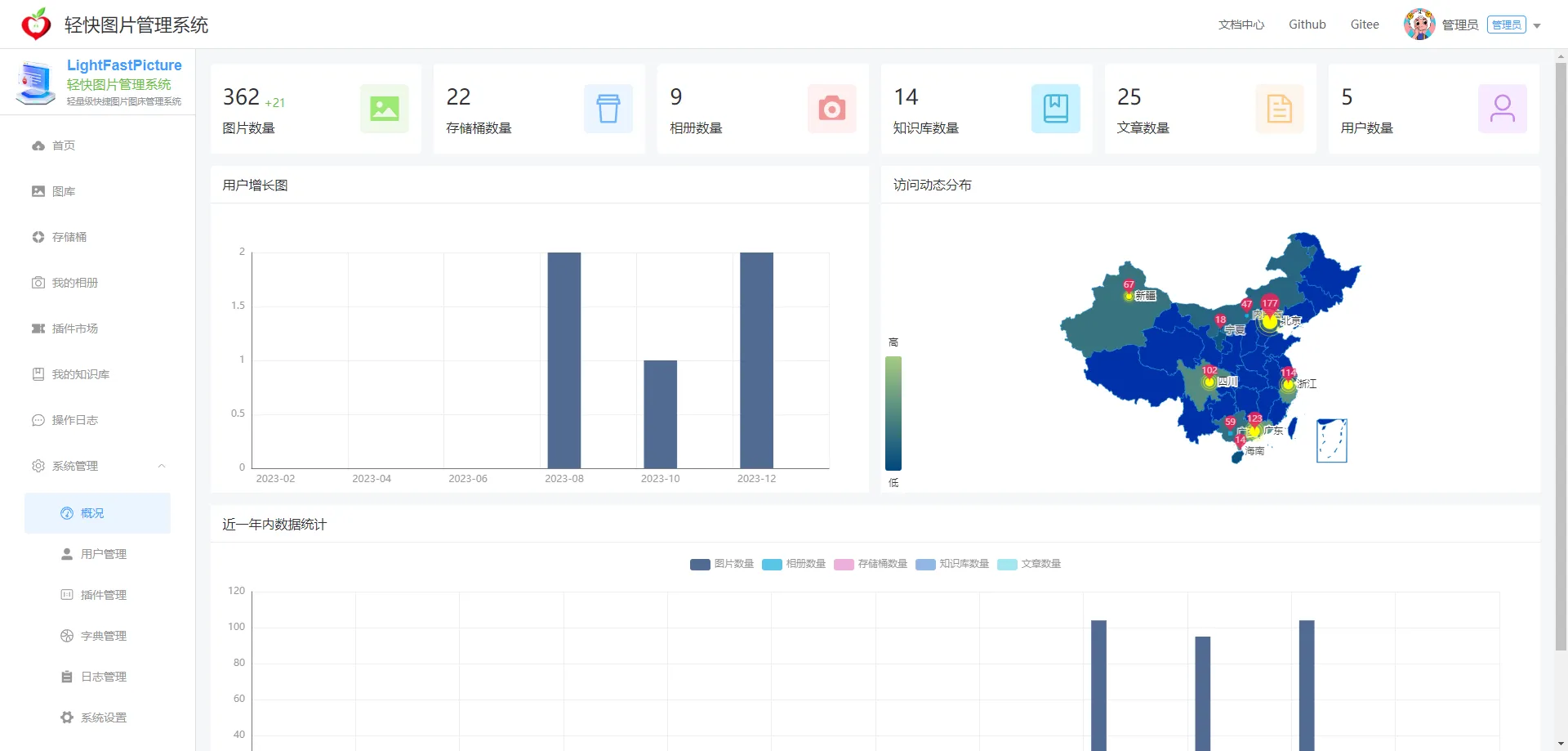Click the 四川 marker showing 102
This screenshot has width=1568, height=751.
1209,371
